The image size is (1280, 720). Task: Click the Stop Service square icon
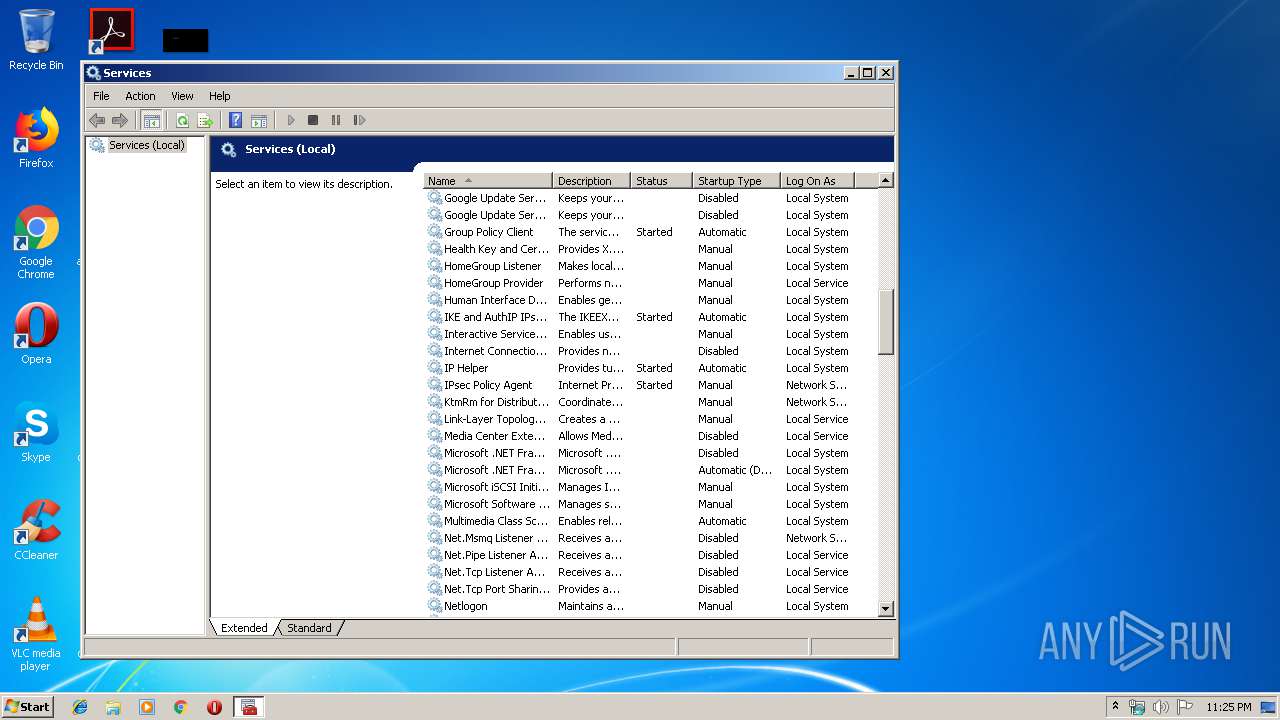313,120
